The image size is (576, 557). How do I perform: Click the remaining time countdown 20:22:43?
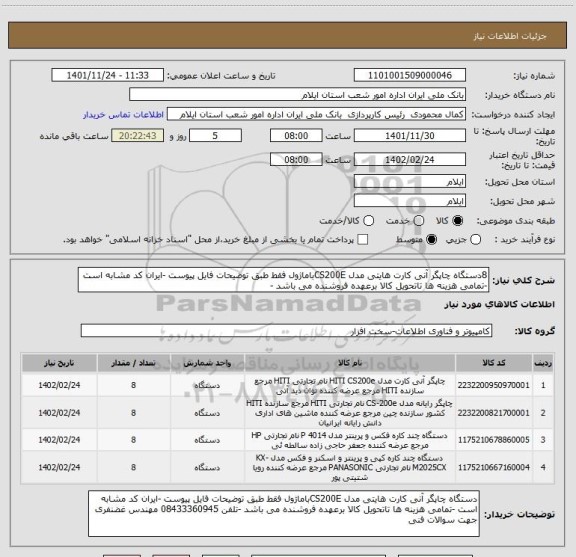[138, 136]
